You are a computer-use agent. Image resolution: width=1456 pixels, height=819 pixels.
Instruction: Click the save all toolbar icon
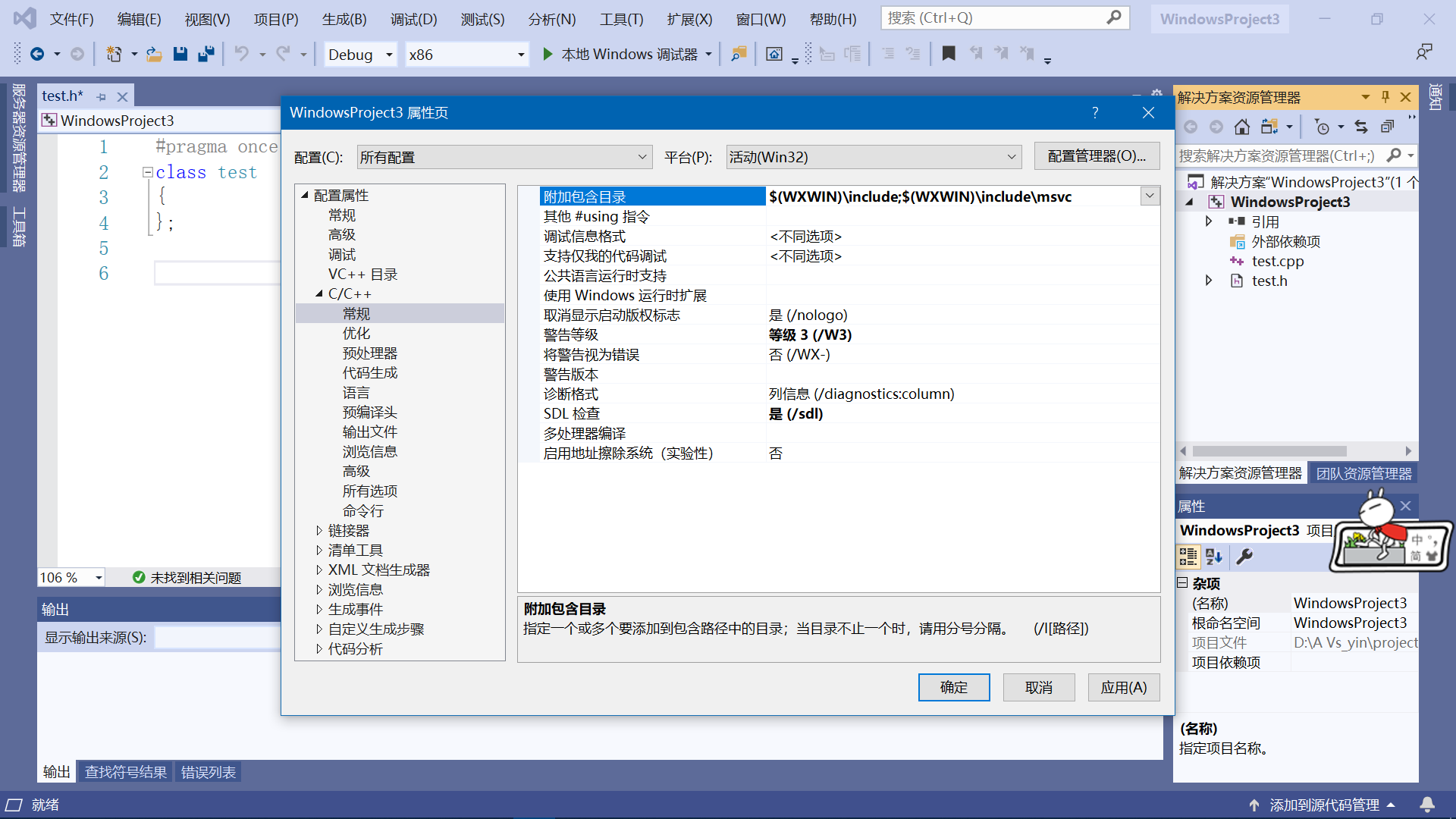206,54
